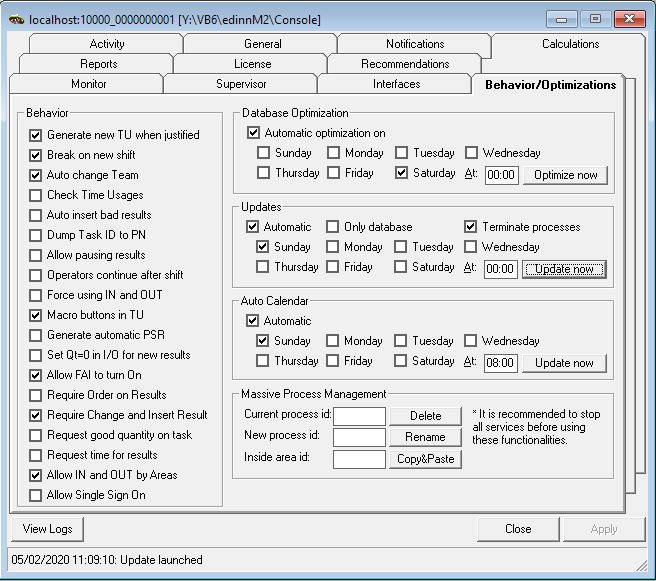Enable the Check Time Usages checkbox
This screenshot has width=656, height=581.
37,195
